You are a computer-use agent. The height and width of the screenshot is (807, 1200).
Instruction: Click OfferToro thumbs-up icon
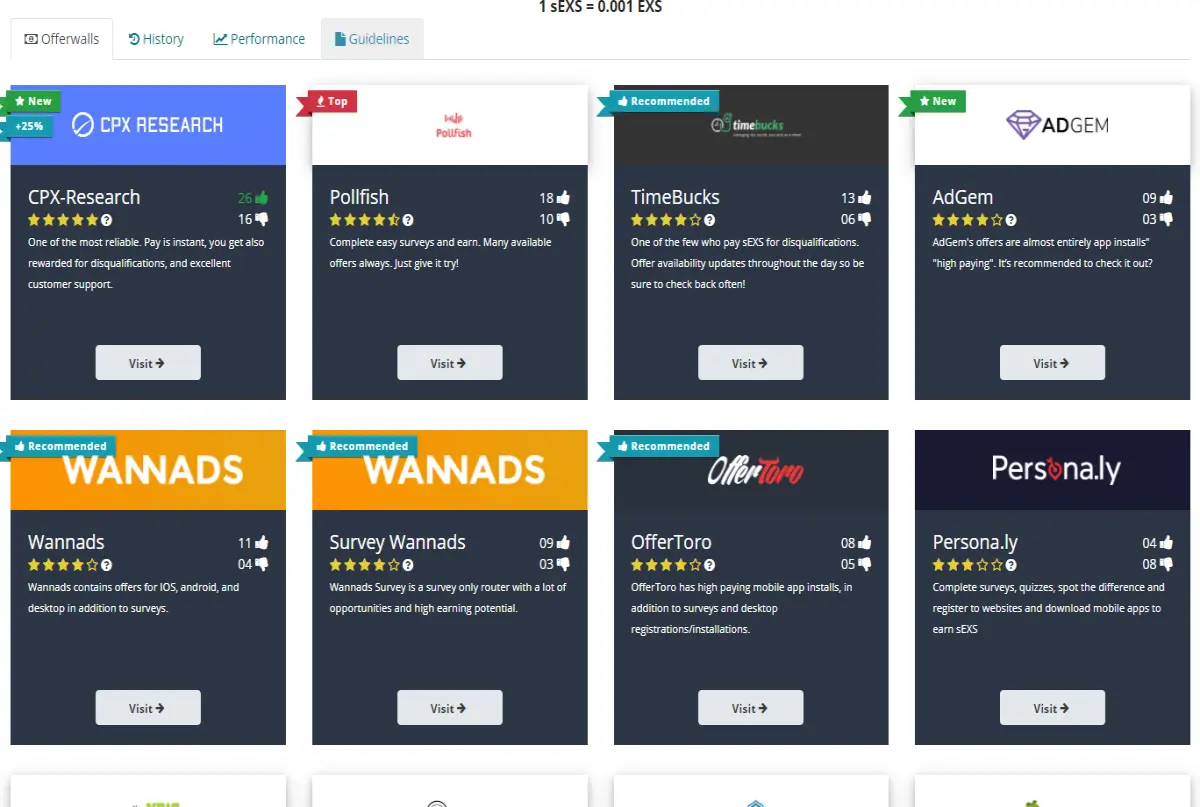(x=864, y=543)
